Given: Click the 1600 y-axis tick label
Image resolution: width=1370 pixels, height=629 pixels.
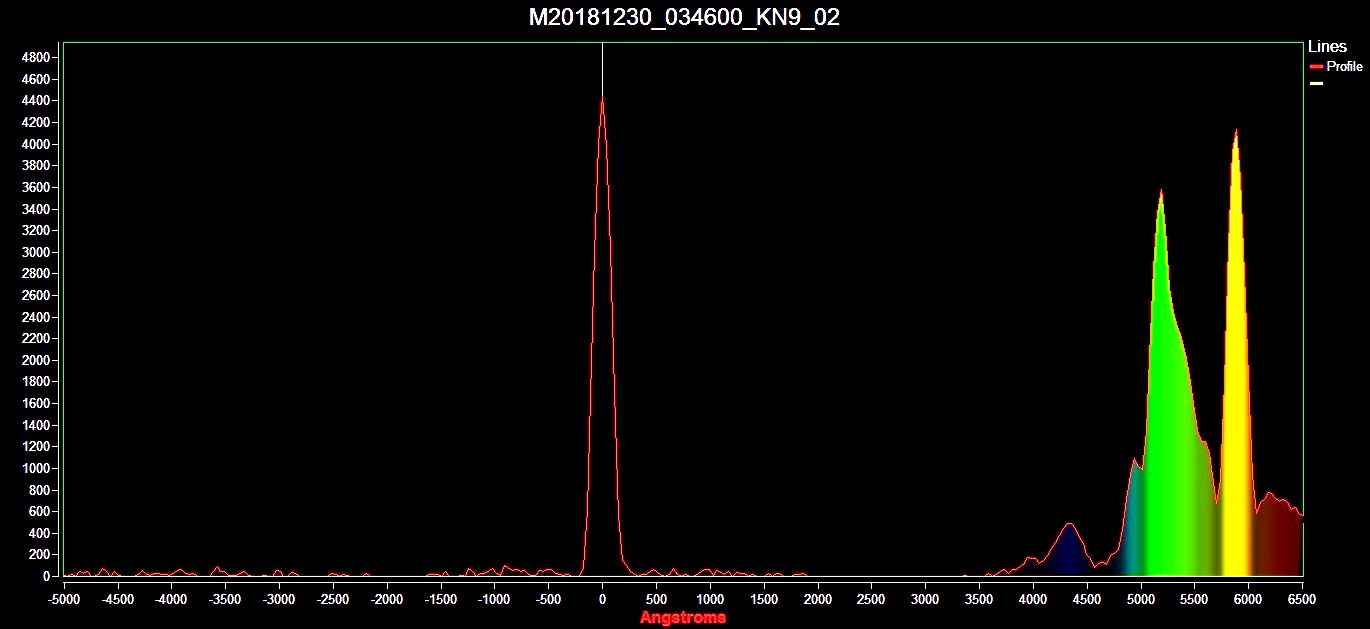Looking at the screenshot, I should point(35,404).
